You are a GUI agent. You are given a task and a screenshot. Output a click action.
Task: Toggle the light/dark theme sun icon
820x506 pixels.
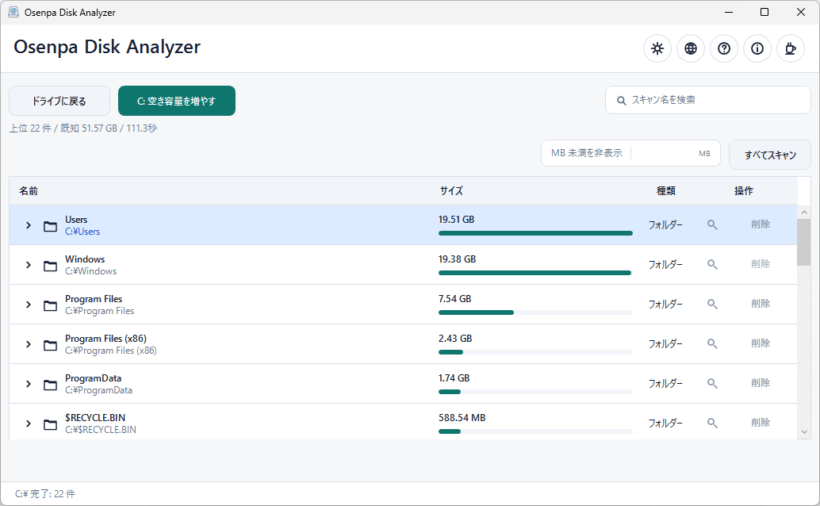(657, 49)
